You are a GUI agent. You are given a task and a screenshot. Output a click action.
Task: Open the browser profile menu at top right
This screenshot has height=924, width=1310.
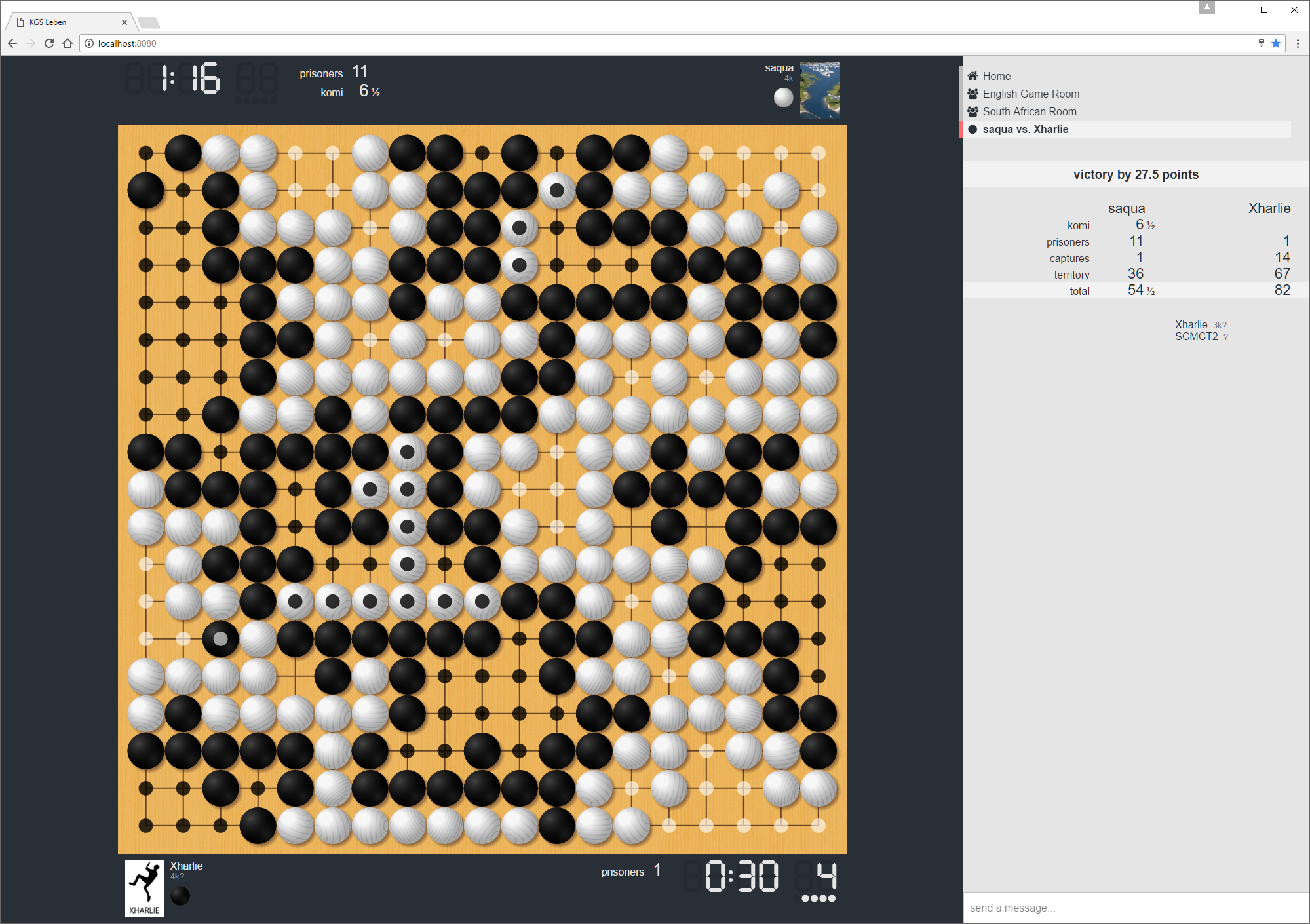click(1207, 7)
